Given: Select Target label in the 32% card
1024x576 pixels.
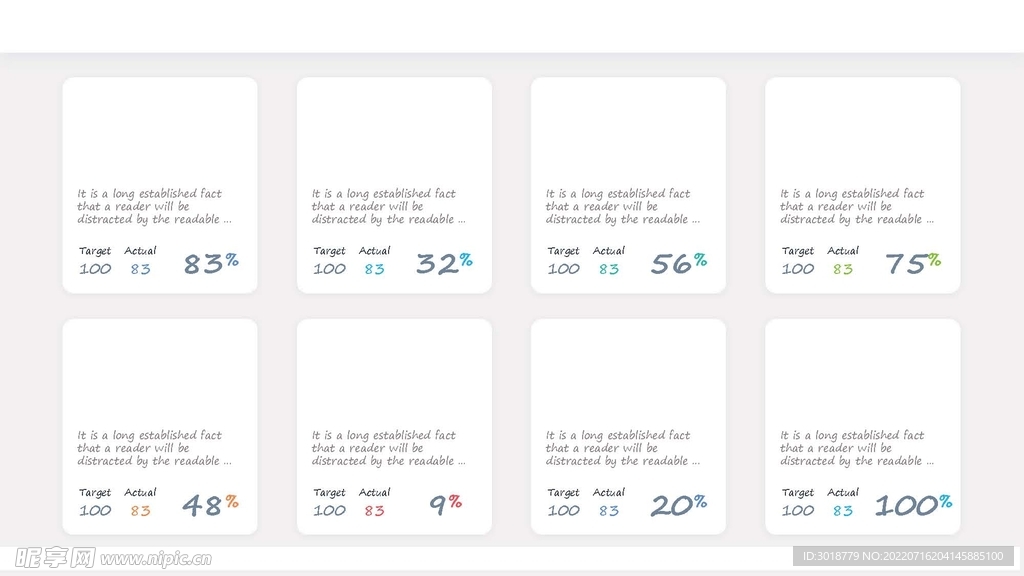Looking at the screenshot, I should coord(329,251).
